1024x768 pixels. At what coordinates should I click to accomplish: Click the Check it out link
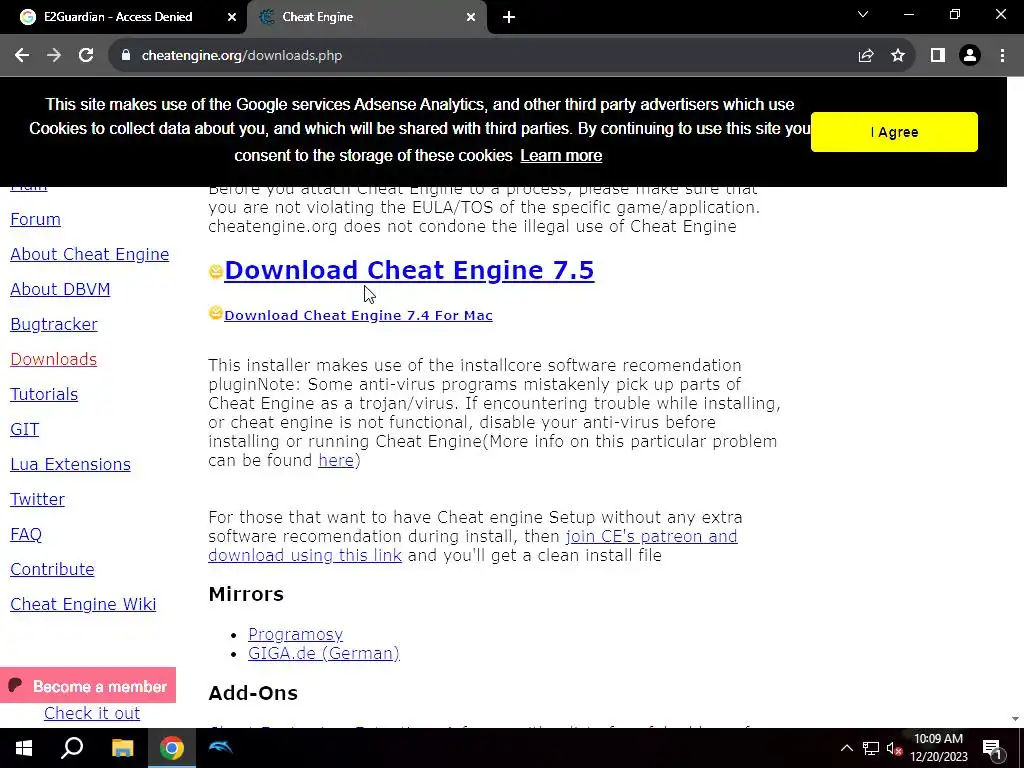pyautogui.click(x=91, y=713)
